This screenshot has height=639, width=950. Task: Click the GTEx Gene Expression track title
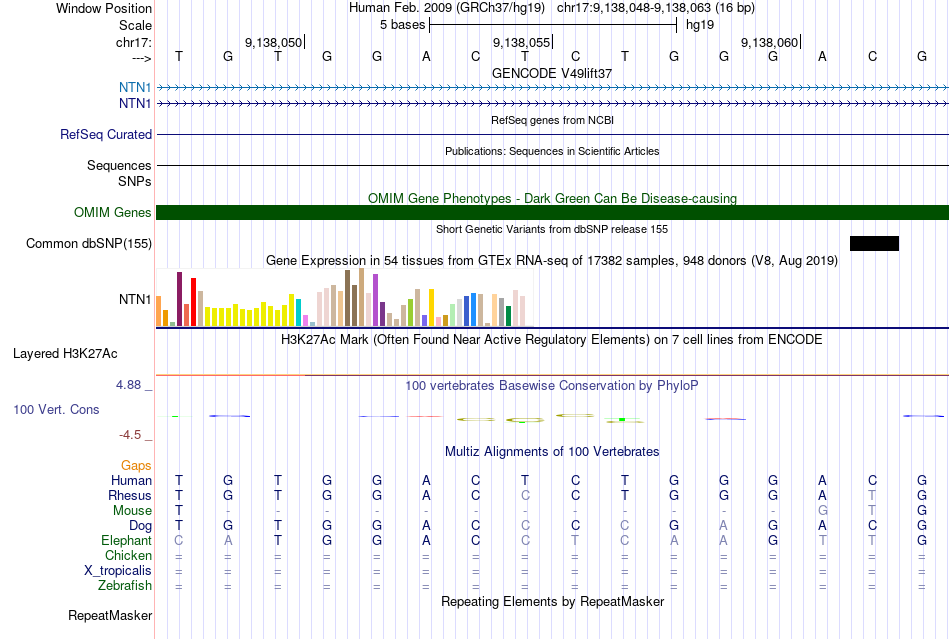tap(552, 260)
